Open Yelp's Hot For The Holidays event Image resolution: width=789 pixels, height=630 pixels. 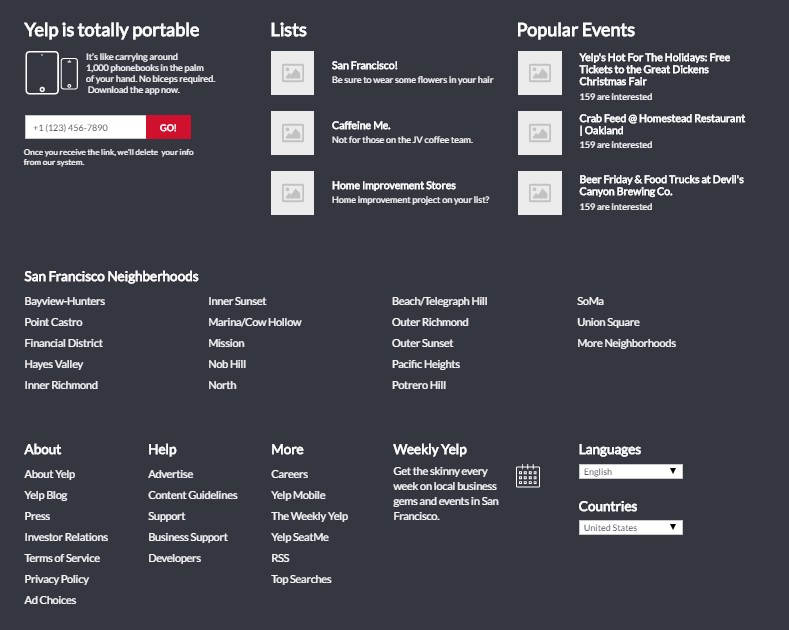(x=654, y=69)
